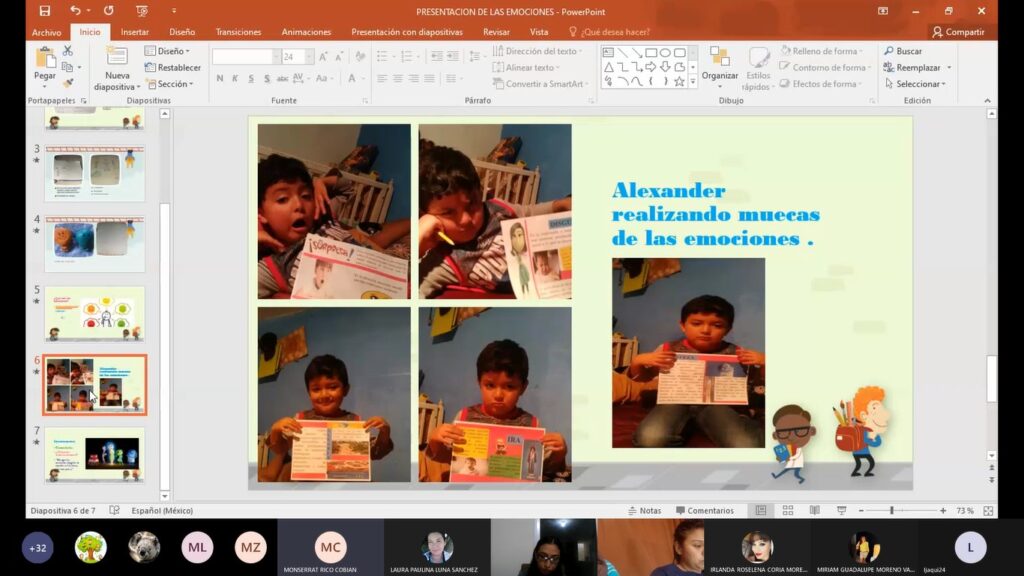Open the Vista tab

click(x=539, y=32)
